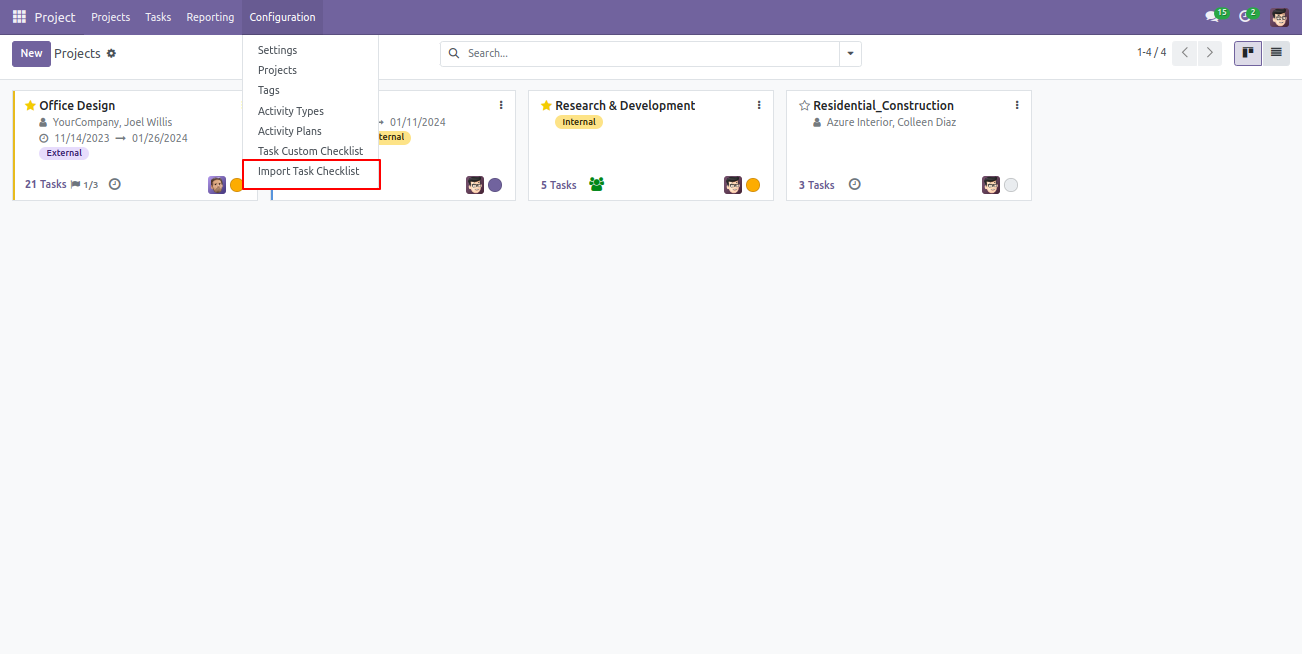Click the 1-4 / 4 pager counter
The height and width of the screenshot is (654, 1302).
tap(1151, 53)
